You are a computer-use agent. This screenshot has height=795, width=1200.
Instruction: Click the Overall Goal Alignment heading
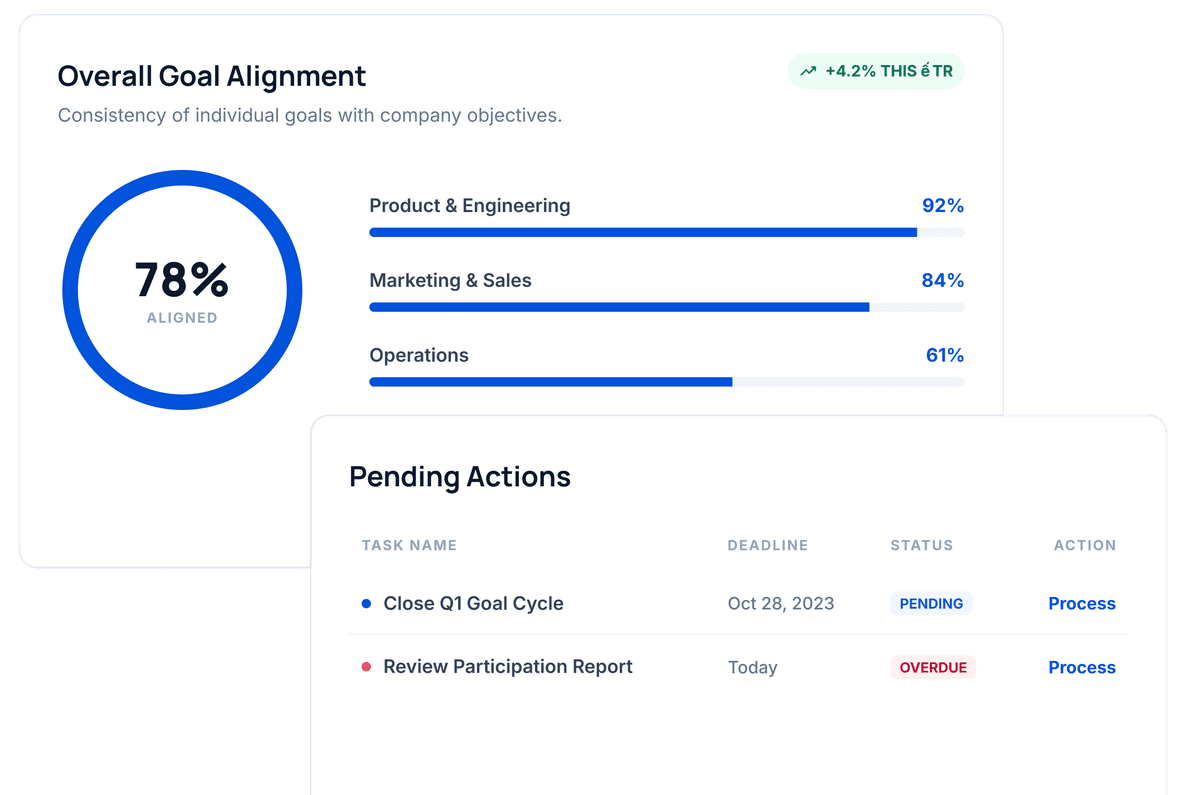point(212,76)
